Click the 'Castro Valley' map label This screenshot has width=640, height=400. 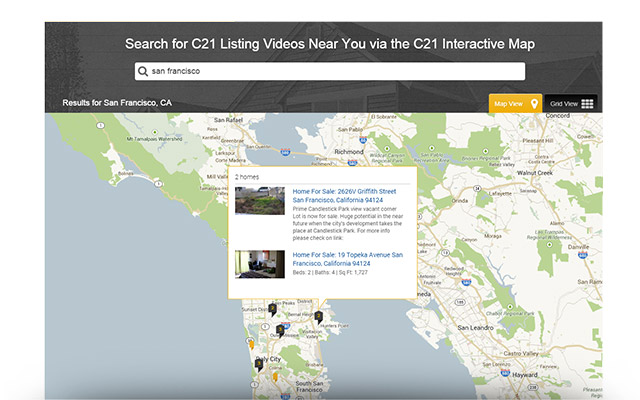pyautogui.click(x=521, y=353)
